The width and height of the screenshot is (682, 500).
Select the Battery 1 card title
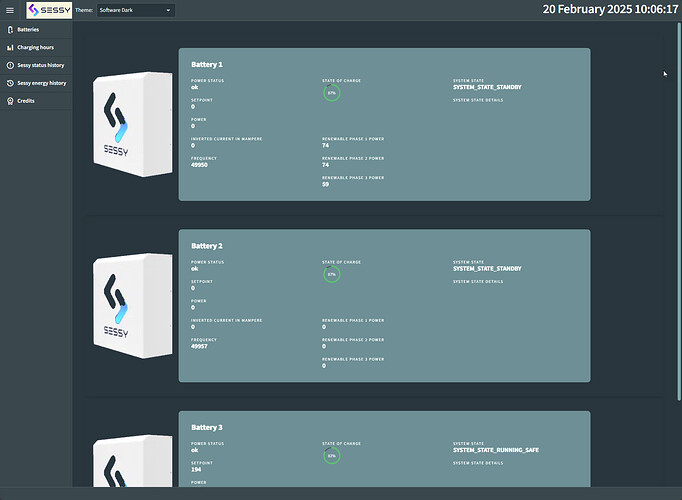(x=207, y=64)
